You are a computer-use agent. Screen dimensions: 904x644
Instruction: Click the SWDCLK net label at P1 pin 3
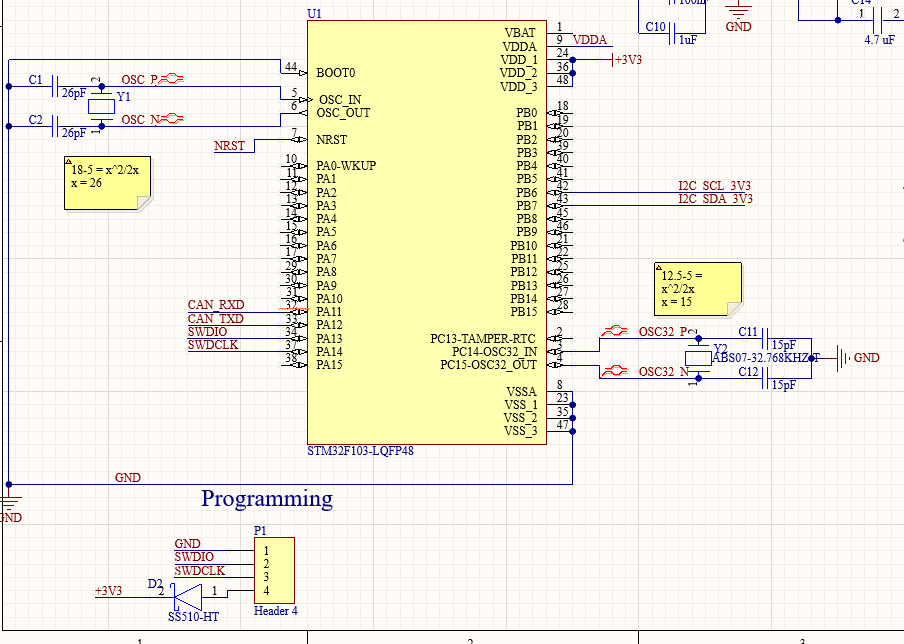pos(199,571)
